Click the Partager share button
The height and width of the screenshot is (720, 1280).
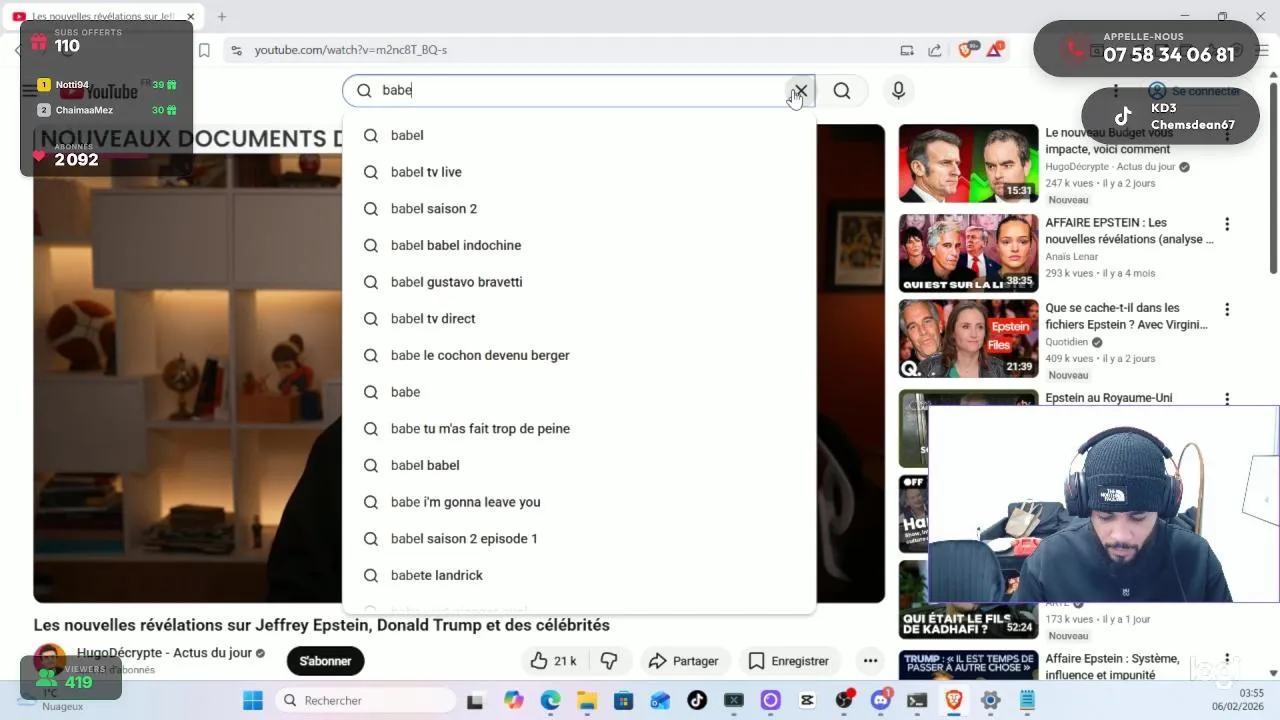coord(684,661)
